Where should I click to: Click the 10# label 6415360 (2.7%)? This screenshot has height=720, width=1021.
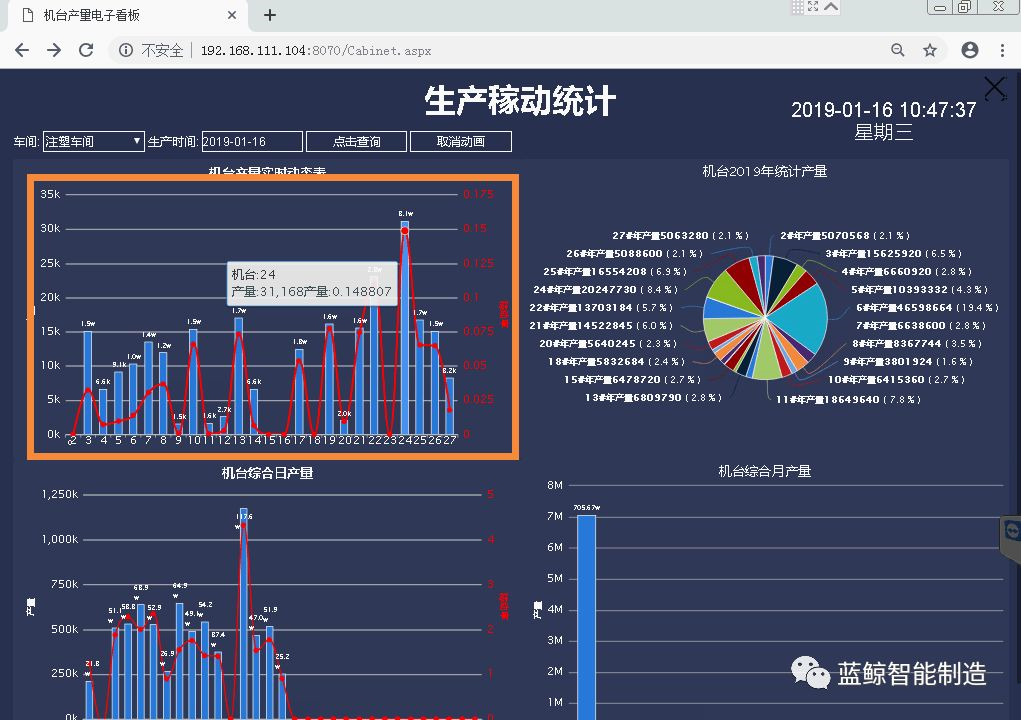[x=896, y=380]
